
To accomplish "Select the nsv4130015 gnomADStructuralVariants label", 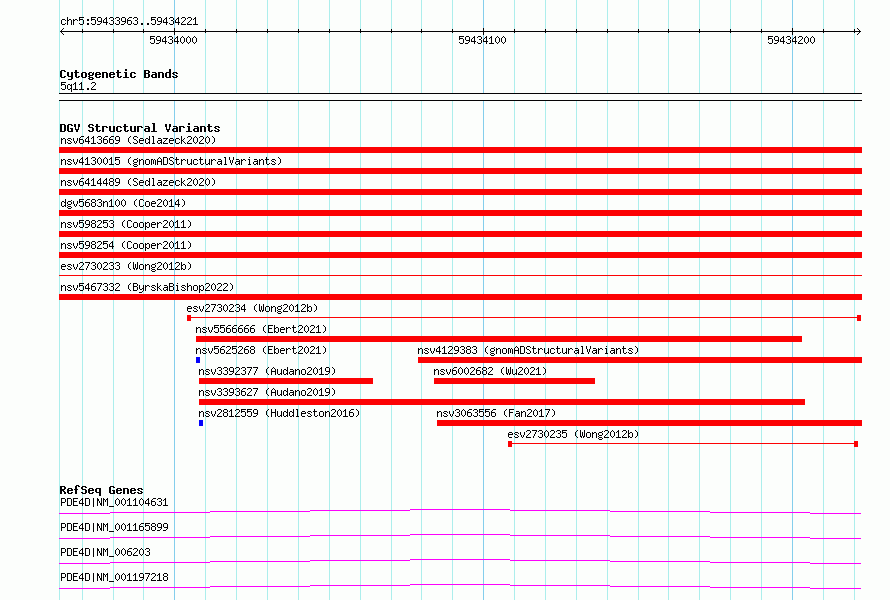I will [x=171, y=161].
